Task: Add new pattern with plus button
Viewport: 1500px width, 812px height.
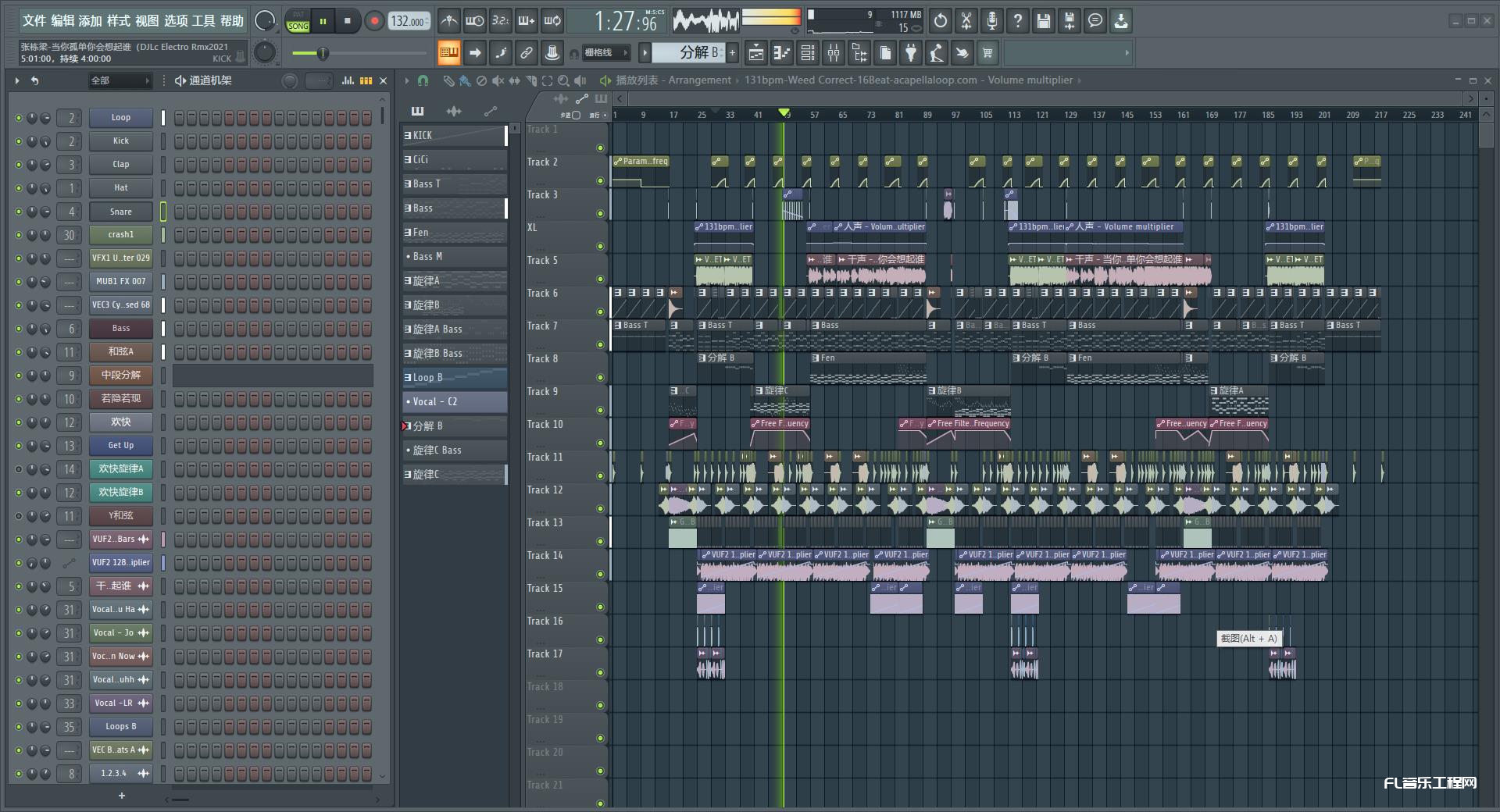Action: pos(733,53)
